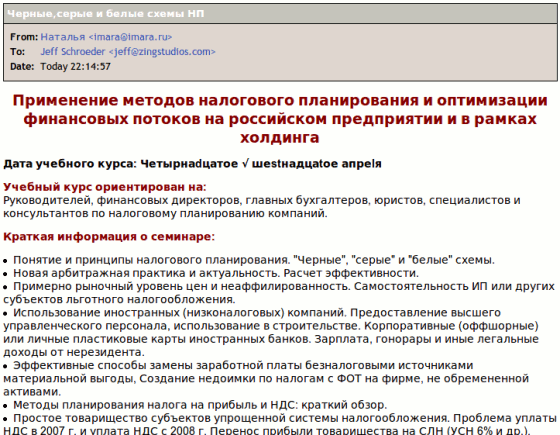
Task: Click the word холдинга in the headline
Action: coord(280,137)
